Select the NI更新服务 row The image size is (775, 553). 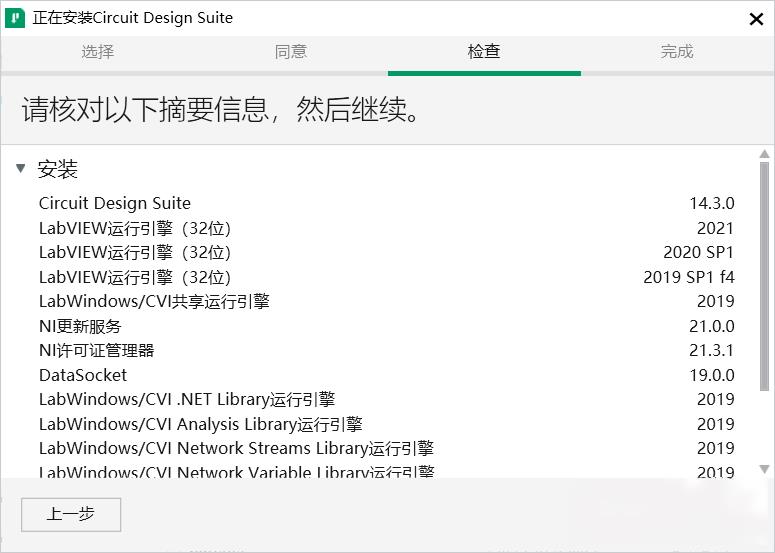(x=387, y=326)
